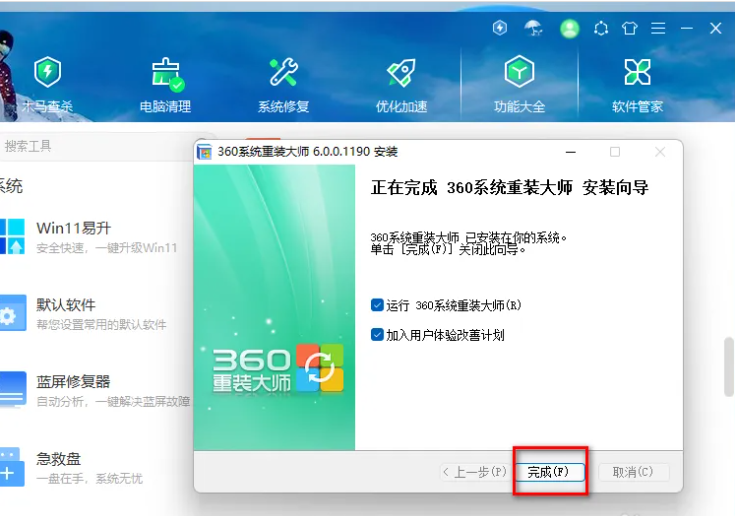Click the 蓝屏修复器 title text

(x=73, y=381)
